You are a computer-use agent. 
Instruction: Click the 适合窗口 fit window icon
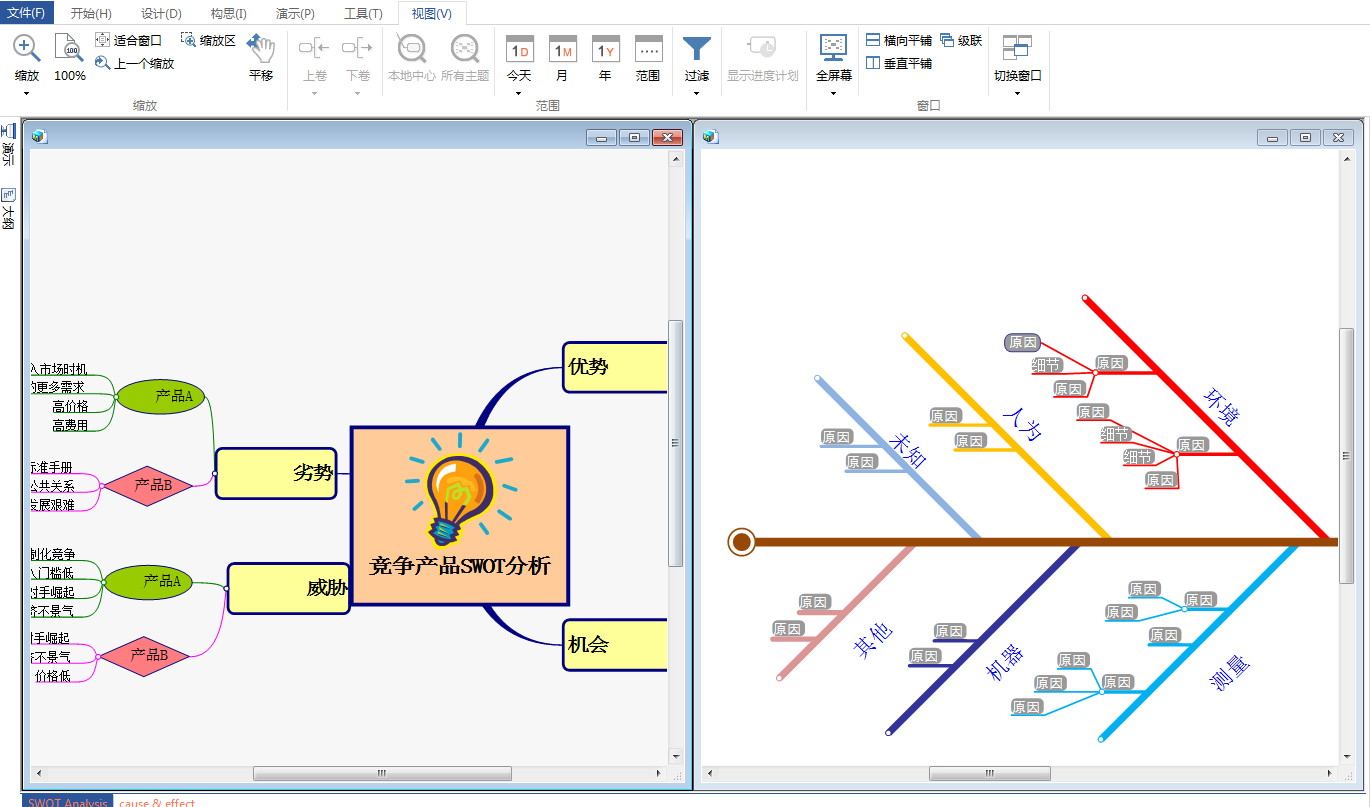click(x=103, y=40)
